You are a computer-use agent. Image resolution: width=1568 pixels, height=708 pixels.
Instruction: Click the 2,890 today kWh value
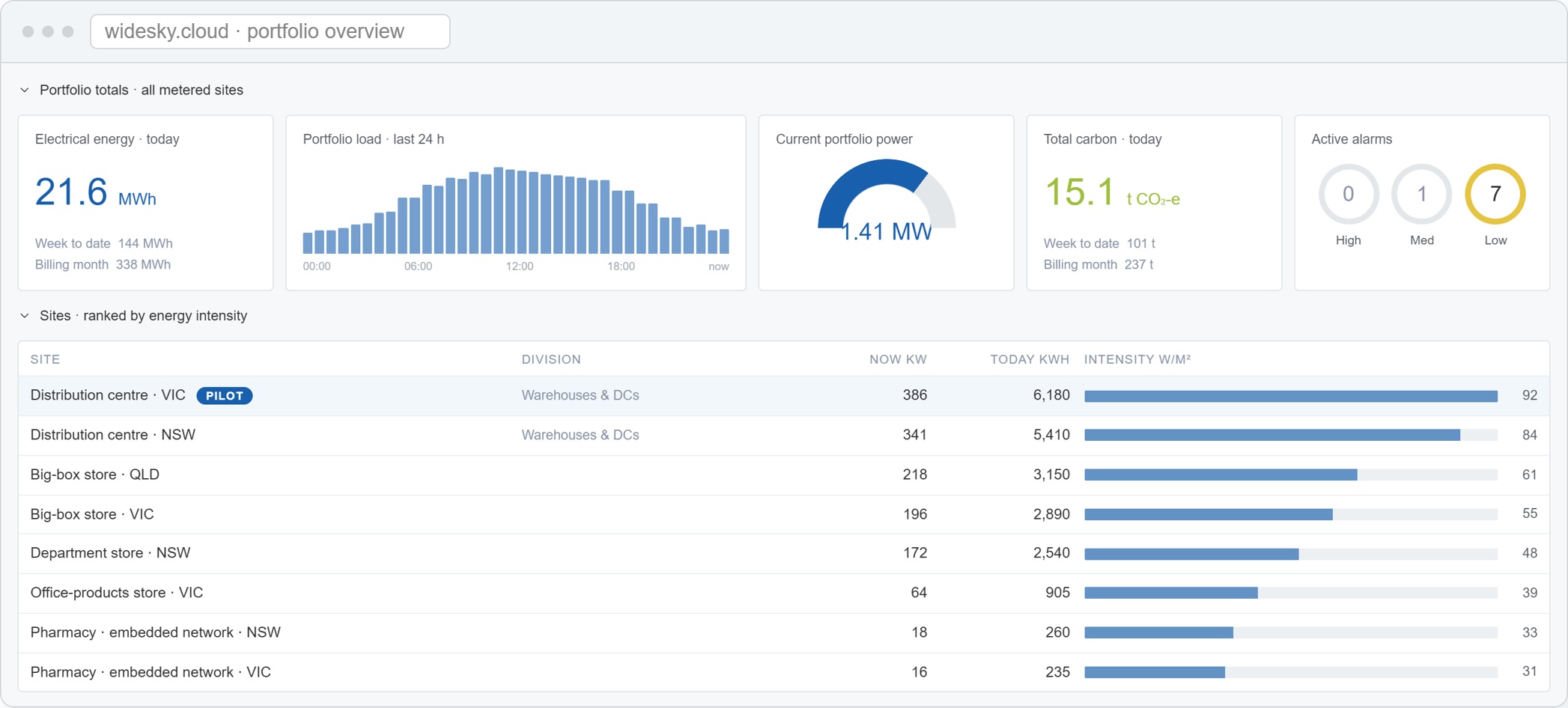(1051, 515)
